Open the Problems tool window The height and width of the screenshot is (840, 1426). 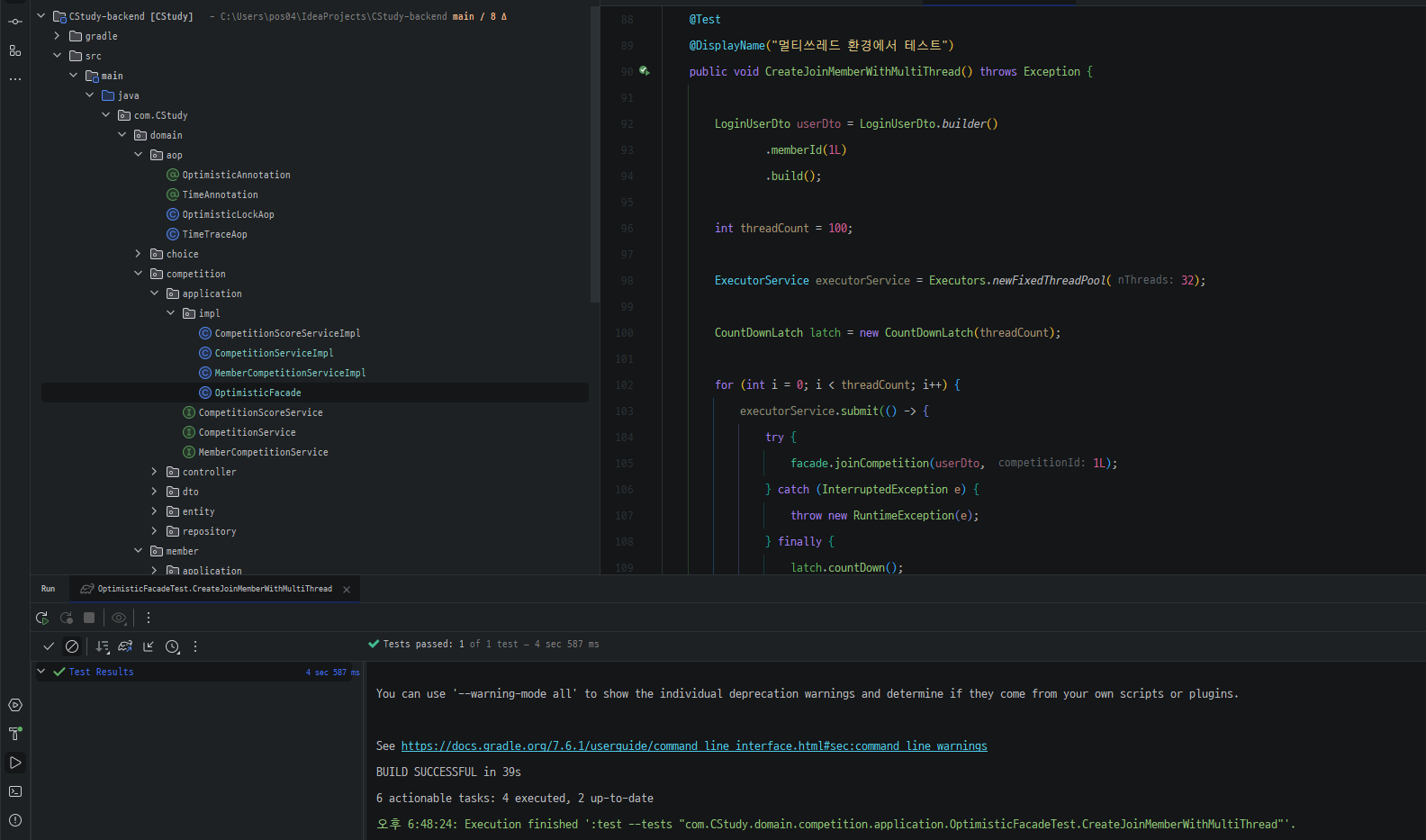pos(15,820)
